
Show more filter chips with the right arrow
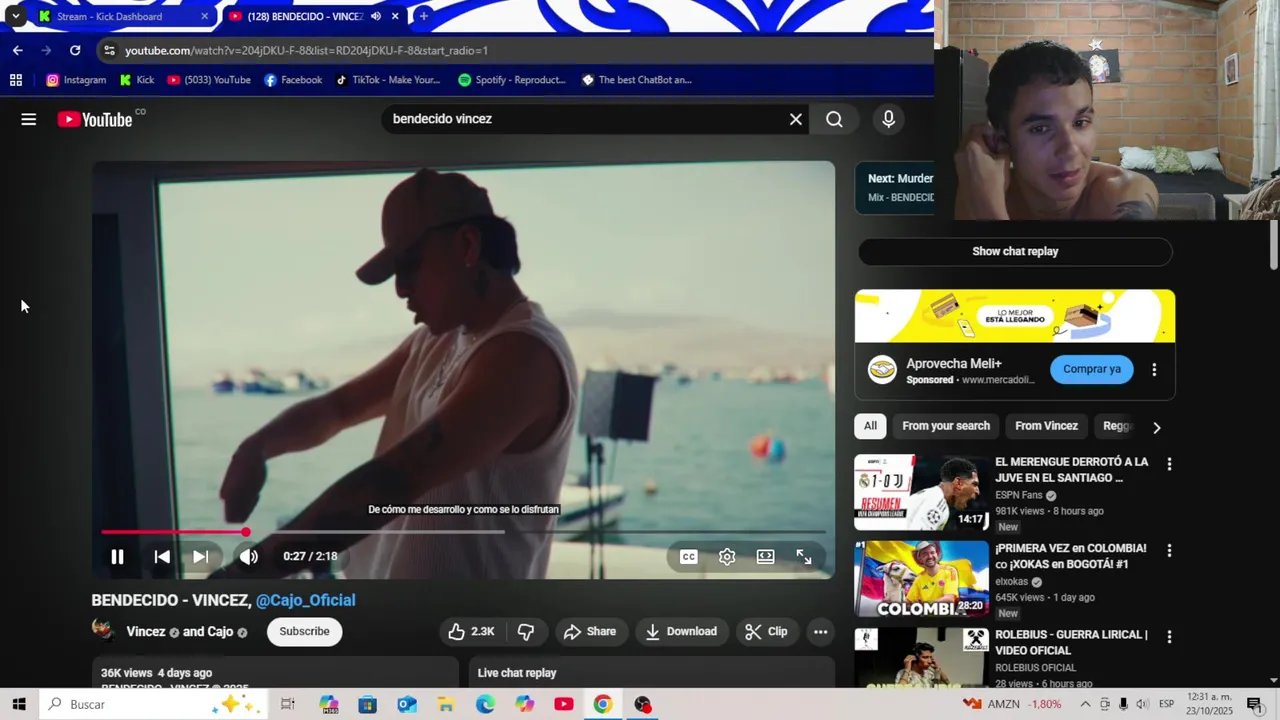click(1156, 427)
